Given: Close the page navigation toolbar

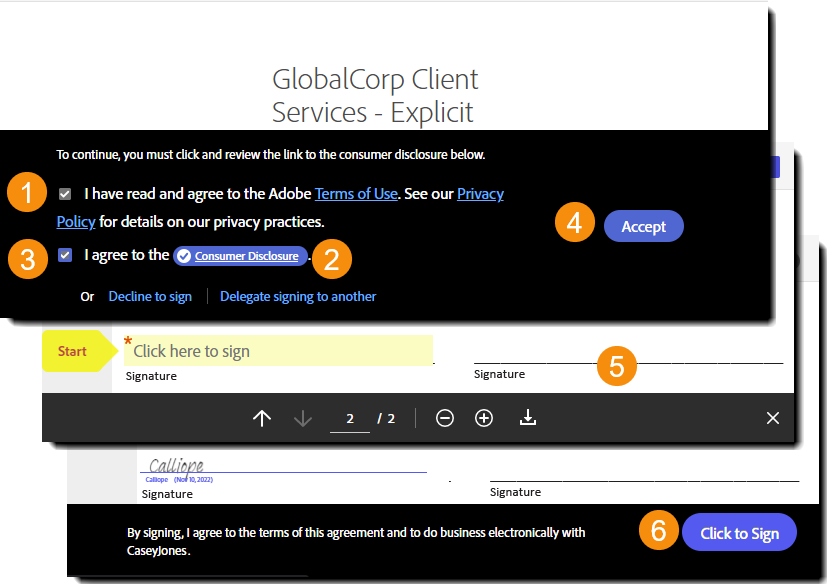Looking at the screenshot, I should click(x=772, y=418).
